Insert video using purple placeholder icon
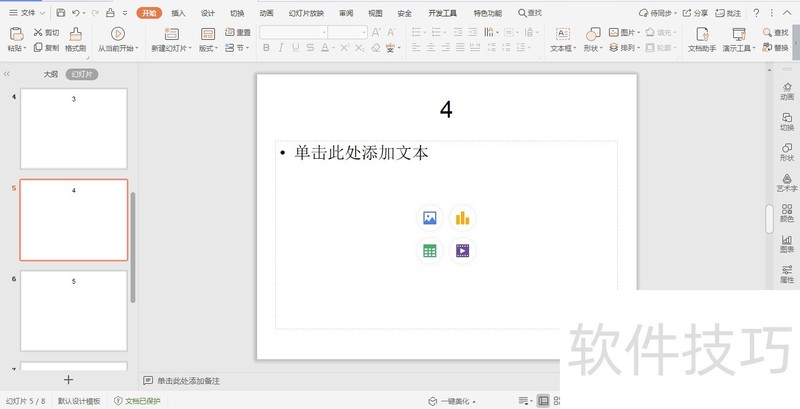This screenshot has width=800, height=409. pyautogui.click(x=462, y=250)
